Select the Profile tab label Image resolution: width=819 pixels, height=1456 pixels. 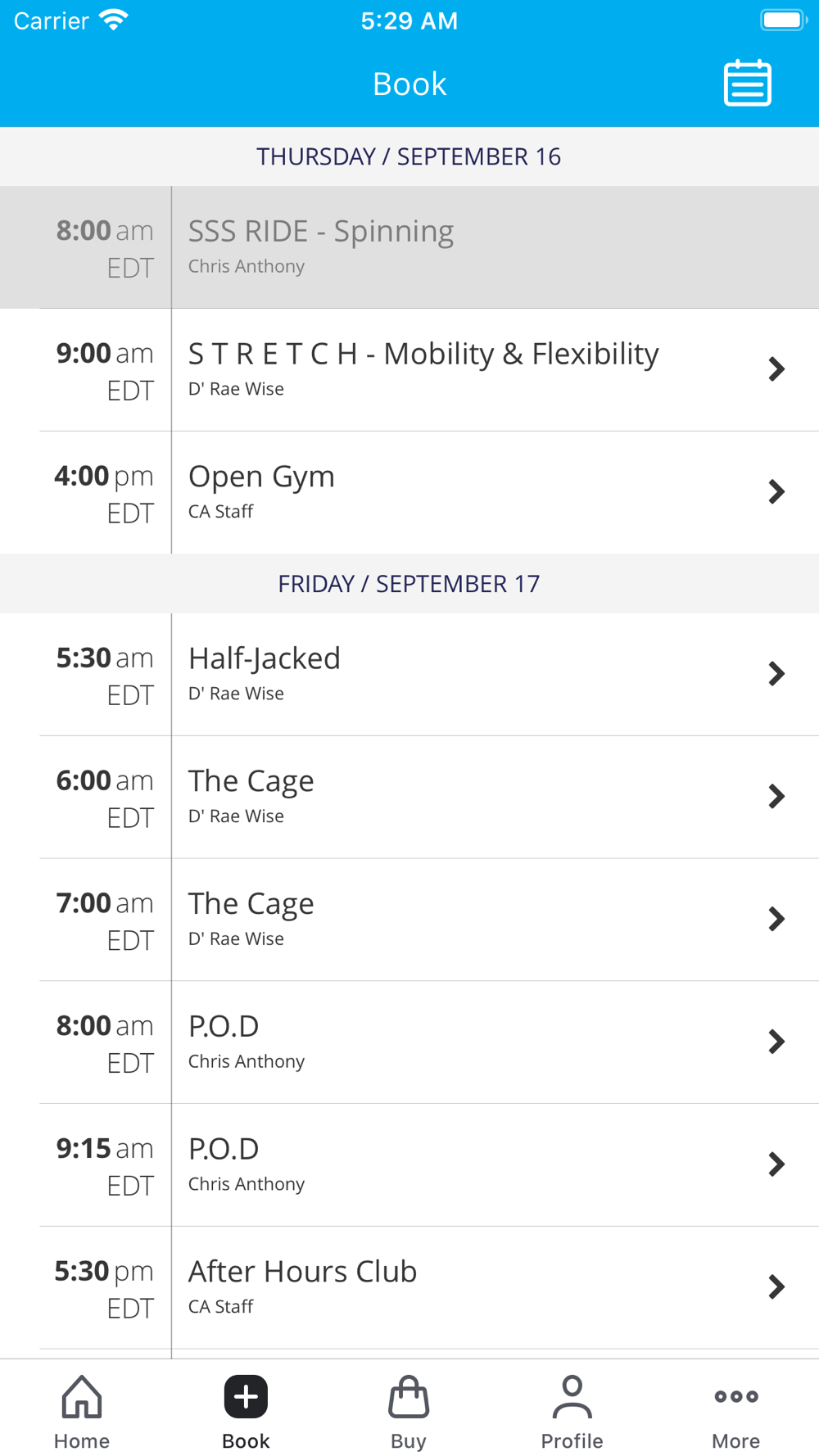(x=572, y=1440)
